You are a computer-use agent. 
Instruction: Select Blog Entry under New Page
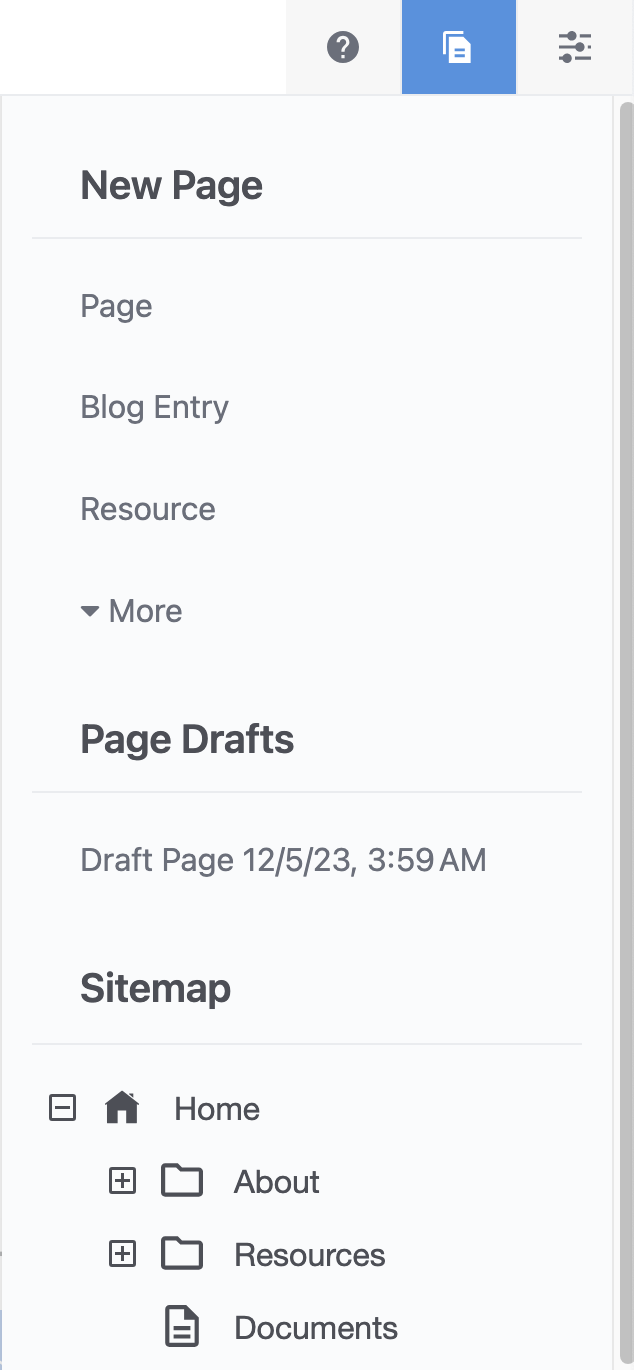154,407
